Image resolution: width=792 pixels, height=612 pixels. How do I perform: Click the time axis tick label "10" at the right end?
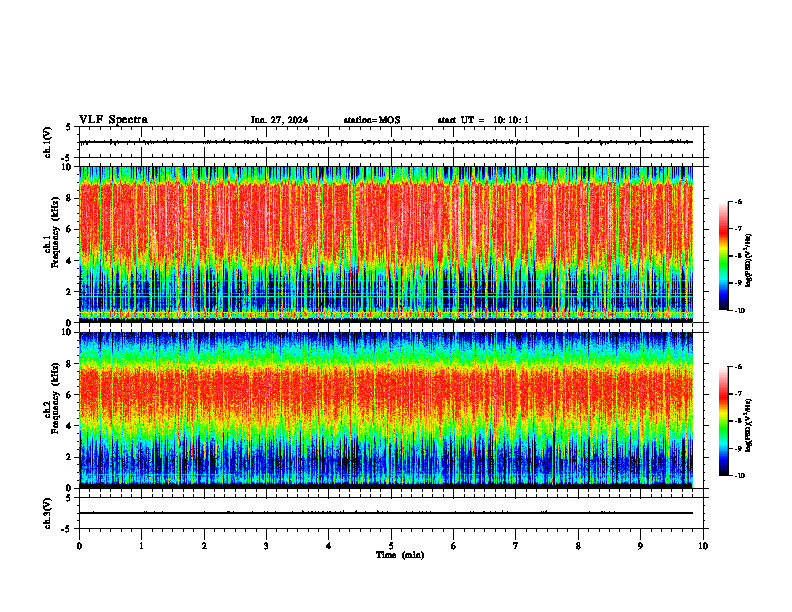[703, 546]
